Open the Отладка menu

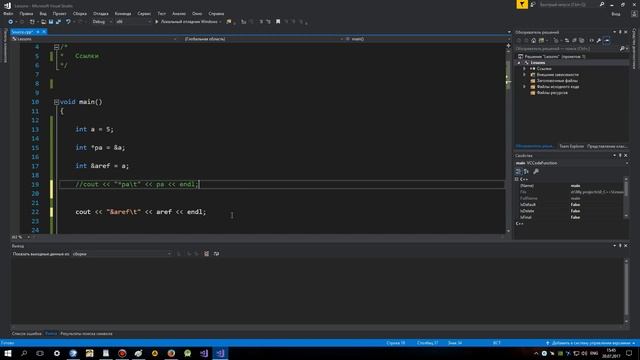pos(101,13)
